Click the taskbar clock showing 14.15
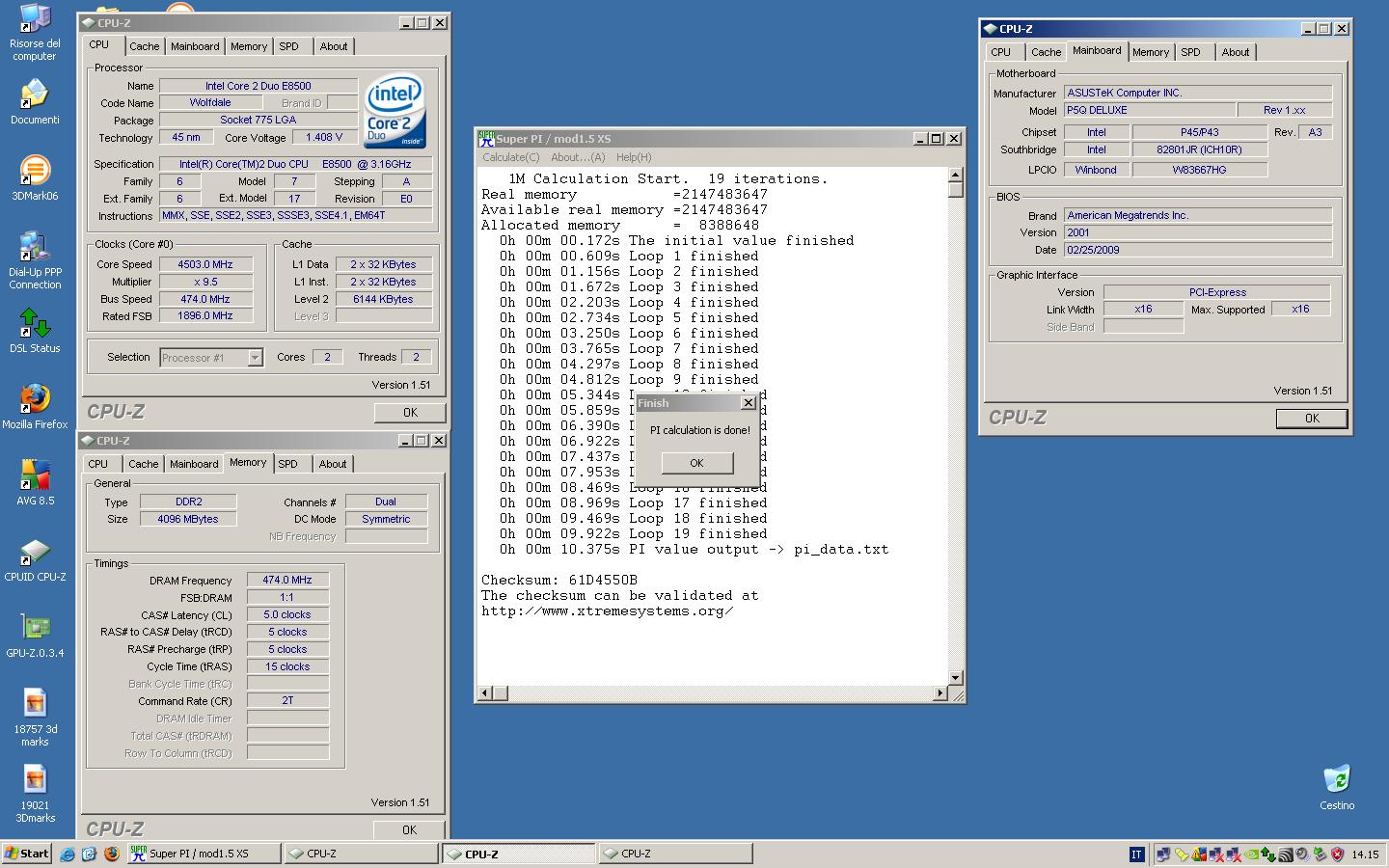The image size is (1389, 868). [1365, 854]
